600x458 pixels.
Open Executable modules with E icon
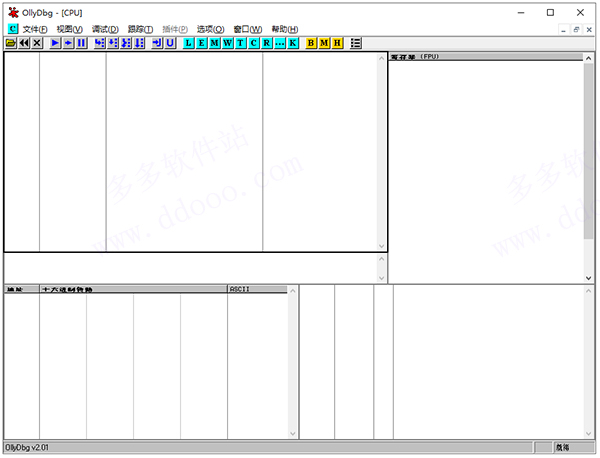click(x=202, y=43)
